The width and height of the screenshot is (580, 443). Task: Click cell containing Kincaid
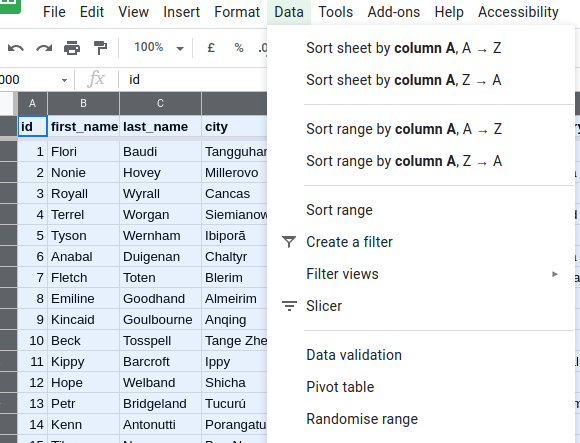[x=84, y=320]
